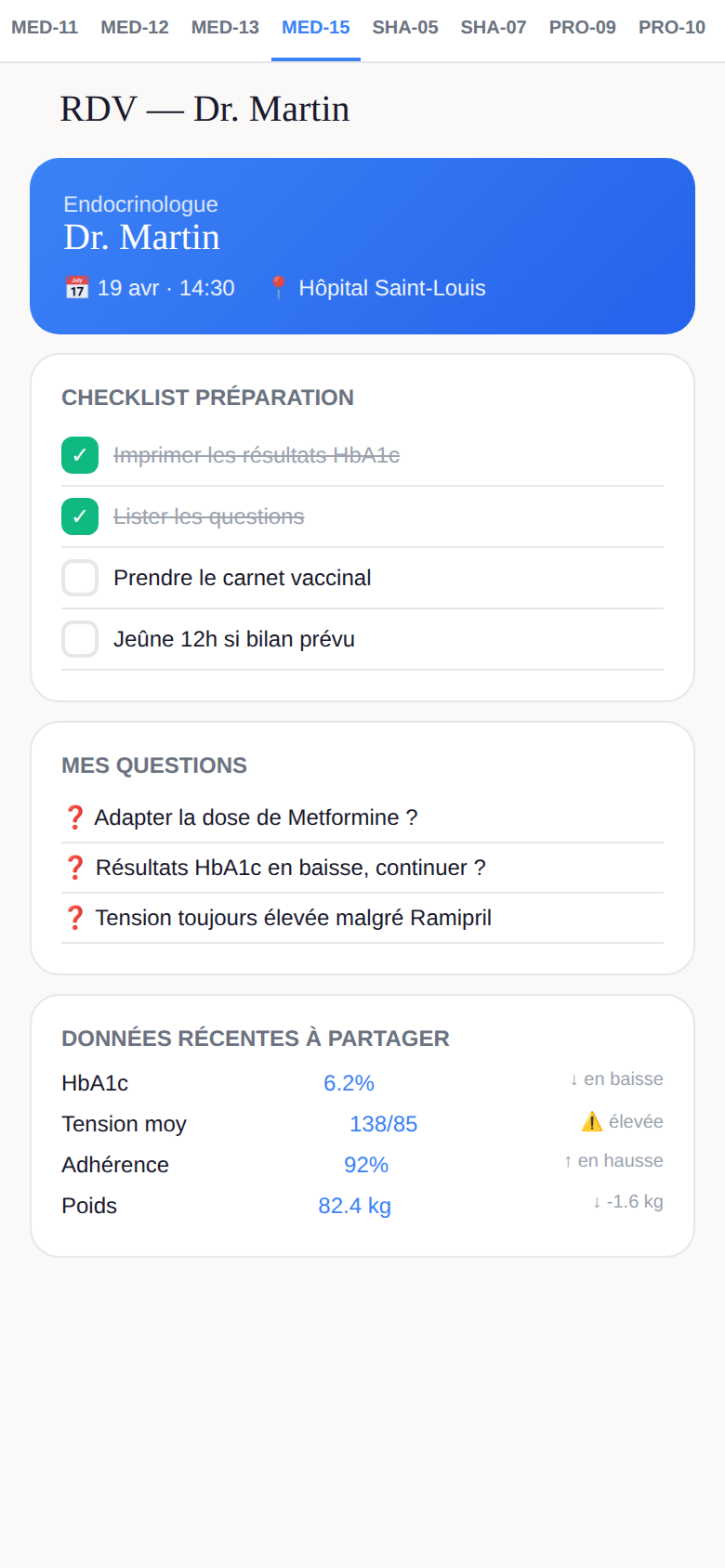Click the calendar icon beside 19 avr
The width and height of the screenshot is (725, 1568).
click(x=76, y=288)
